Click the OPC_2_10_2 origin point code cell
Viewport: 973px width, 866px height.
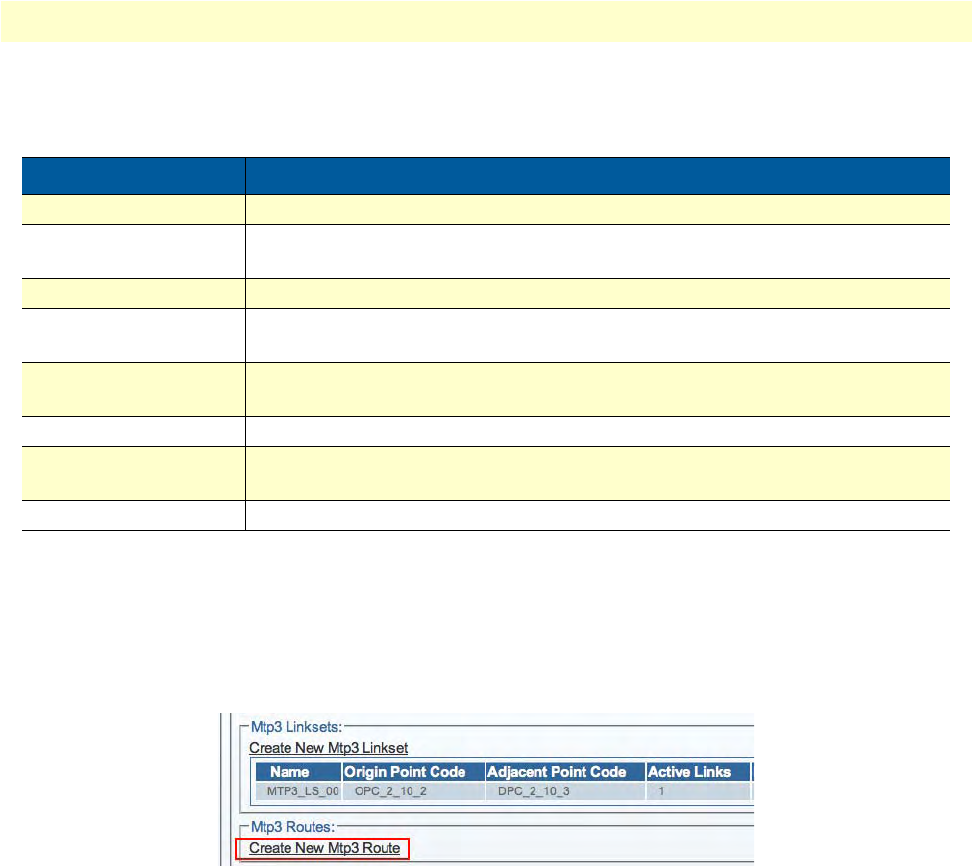pyautogui.click(x=413, y=791)
